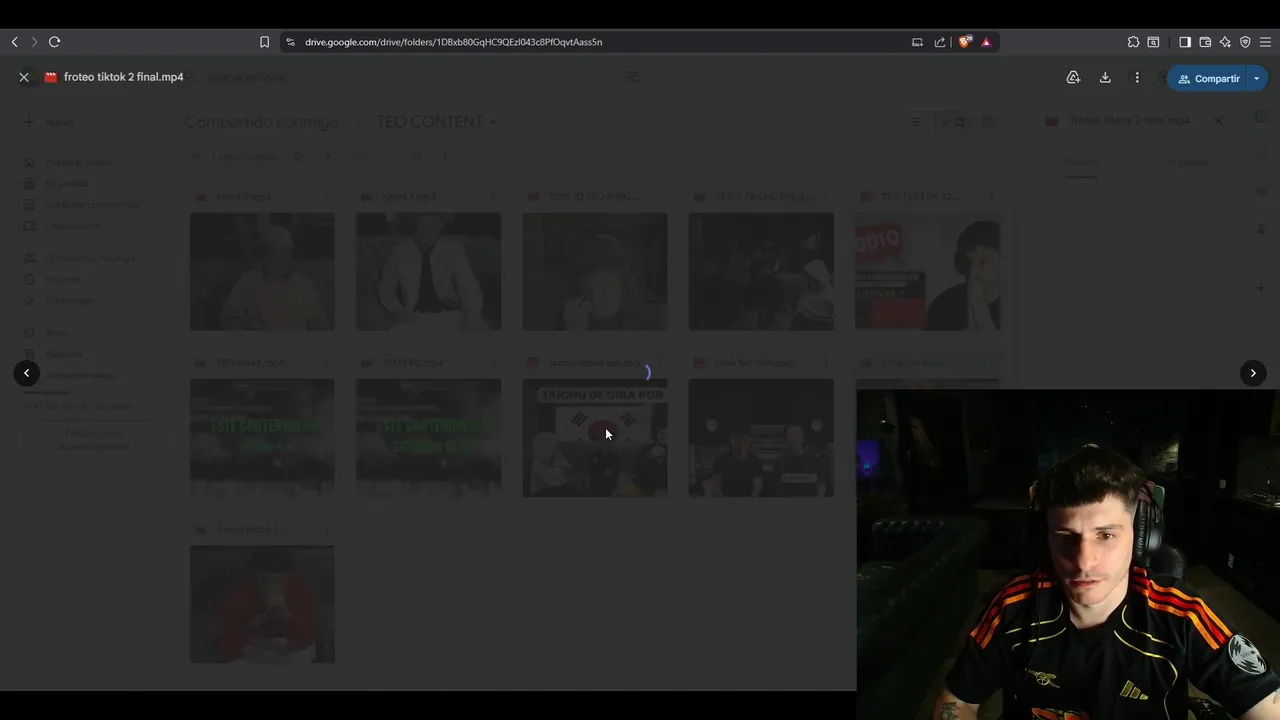Open the Leo AI sparkle icon
1280x720 pixels.
point(1225,42)
